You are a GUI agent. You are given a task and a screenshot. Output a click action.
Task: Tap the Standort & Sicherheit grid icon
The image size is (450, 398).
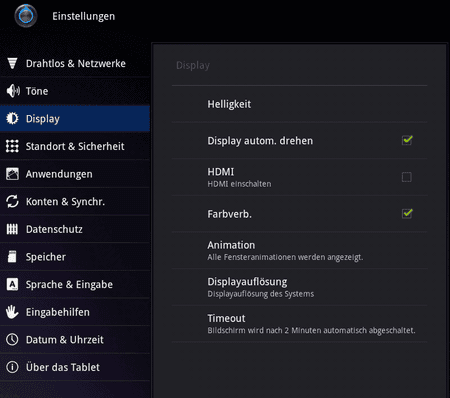click(12, 146)
